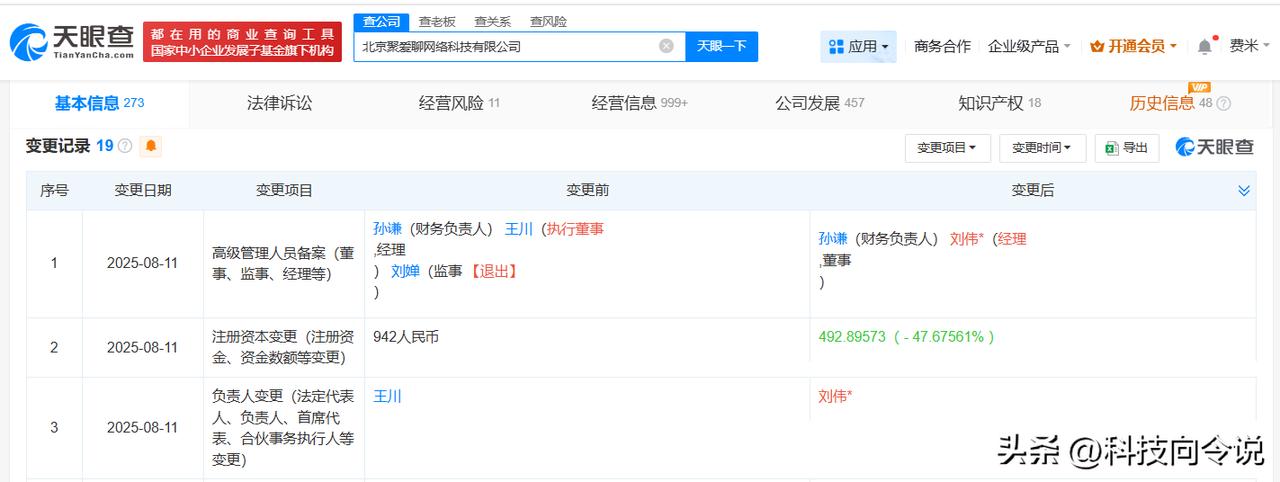
Task: Open the 变更项目 filter dropdown
Action: pyautogui.click(x=947, y=148)
